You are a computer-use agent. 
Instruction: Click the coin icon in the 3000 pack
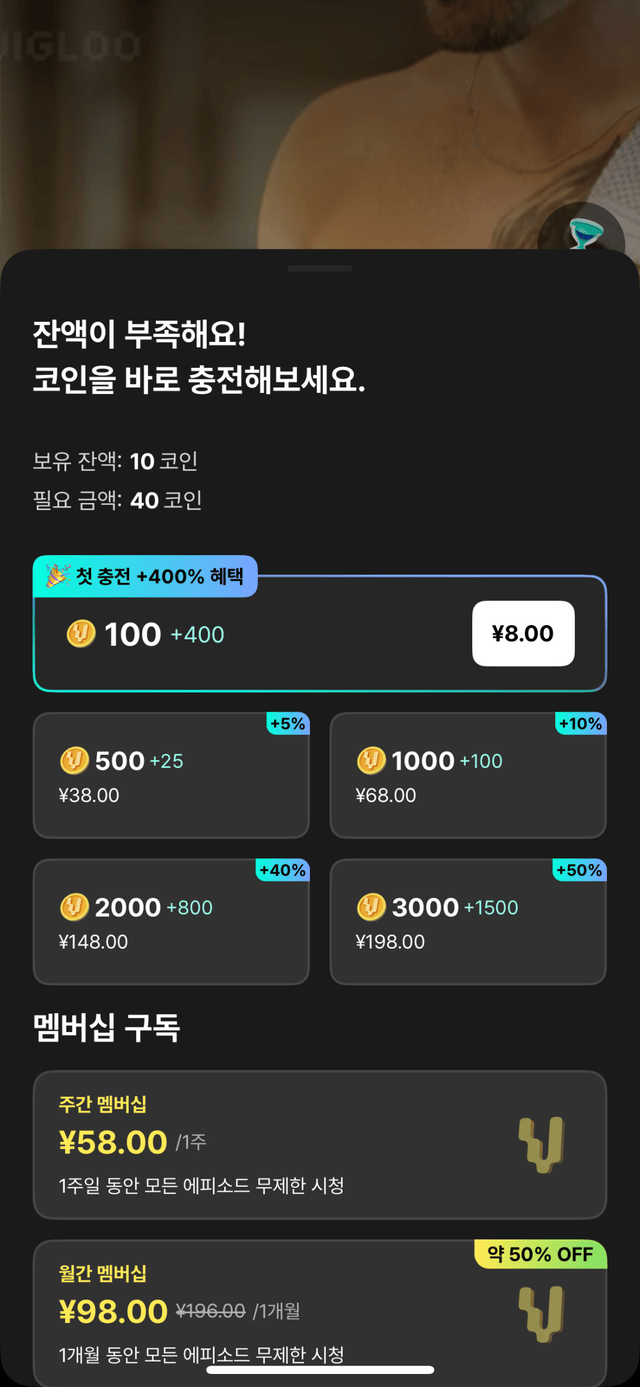(x=371, y=908)
